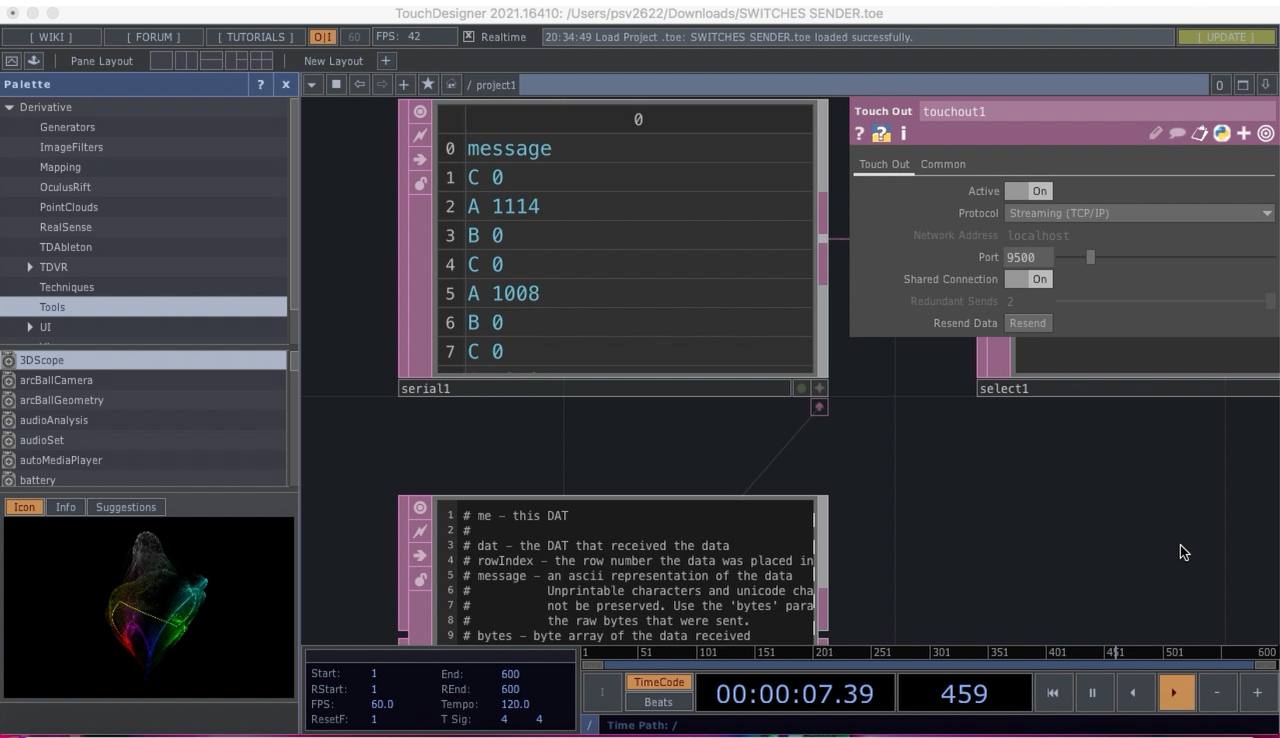The image size is (1280, 738).
Task: Collapse the Derivative palette folder
Action: [x=10, y=107]
